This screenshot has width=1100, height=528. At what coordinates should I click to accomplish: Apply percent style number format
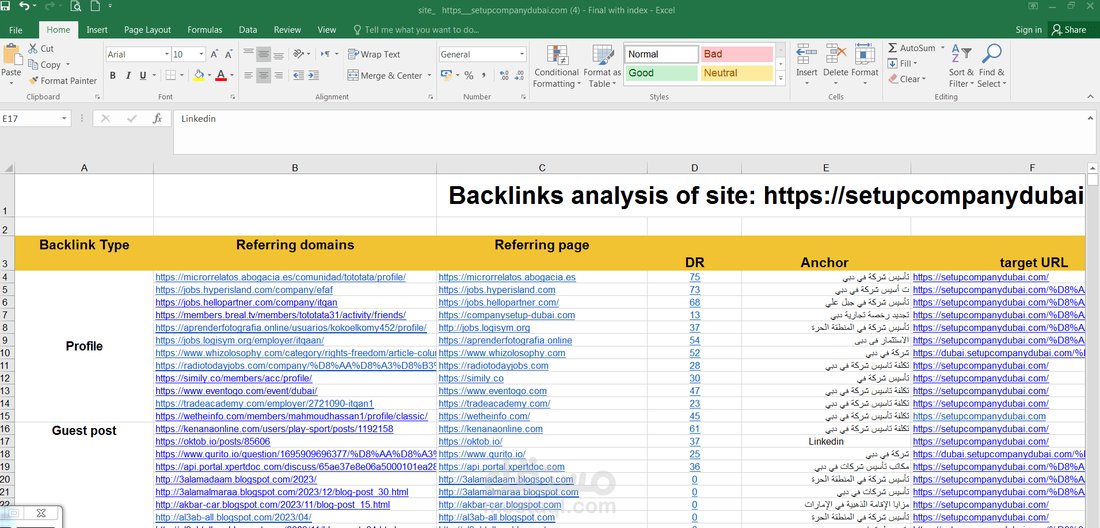point(469,75)
